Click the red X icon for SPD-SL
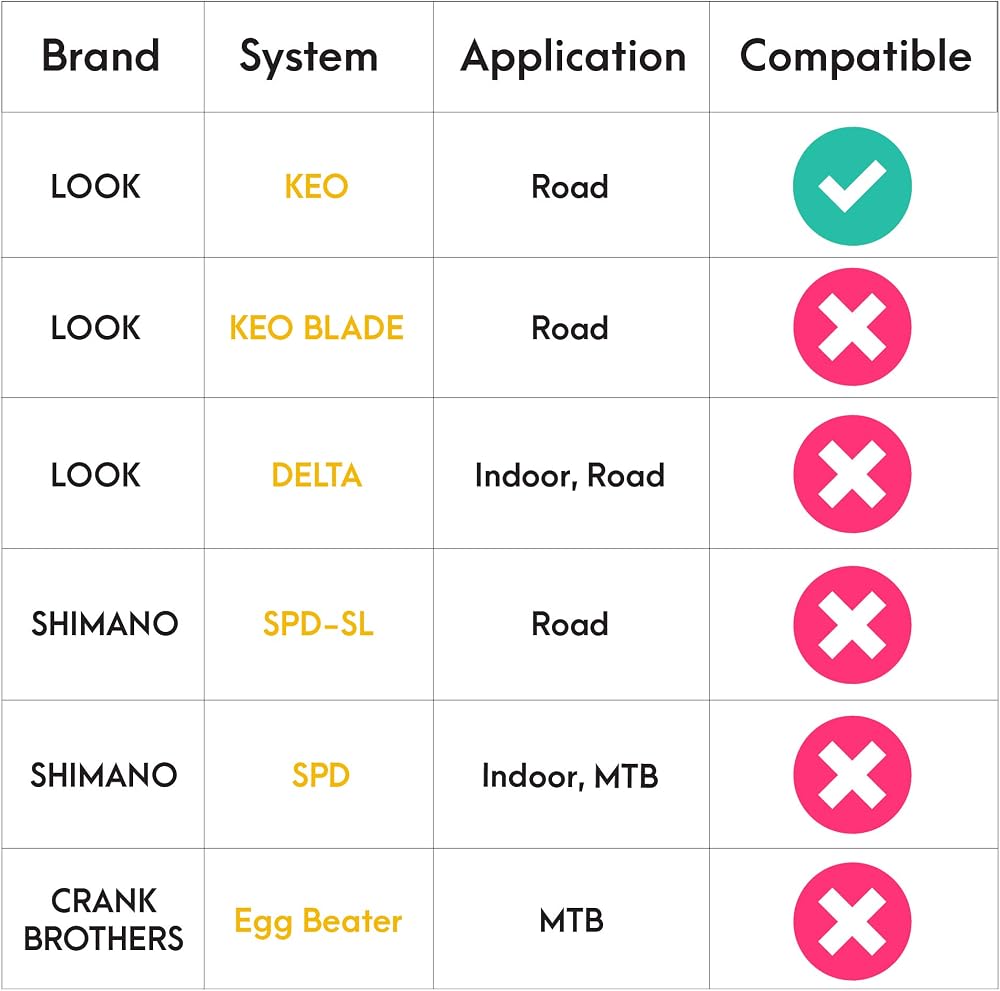 click(x=852, y=624)
